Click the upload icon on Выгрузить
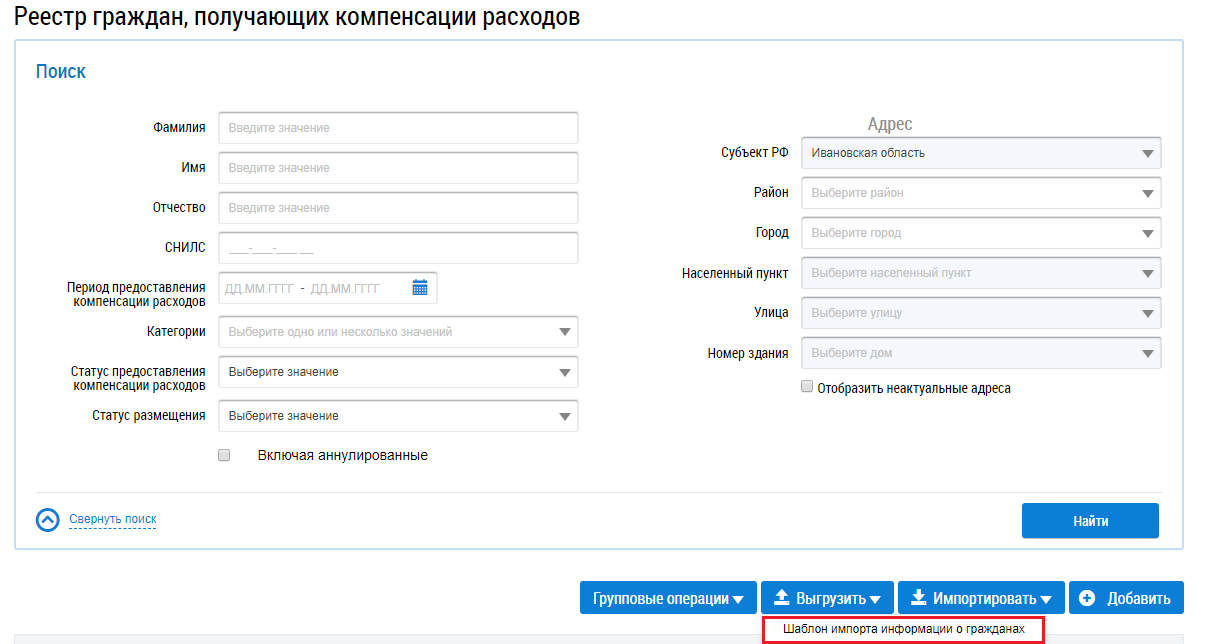Image resolution: width=1220 pixels, height=644 pixels. 780,598
